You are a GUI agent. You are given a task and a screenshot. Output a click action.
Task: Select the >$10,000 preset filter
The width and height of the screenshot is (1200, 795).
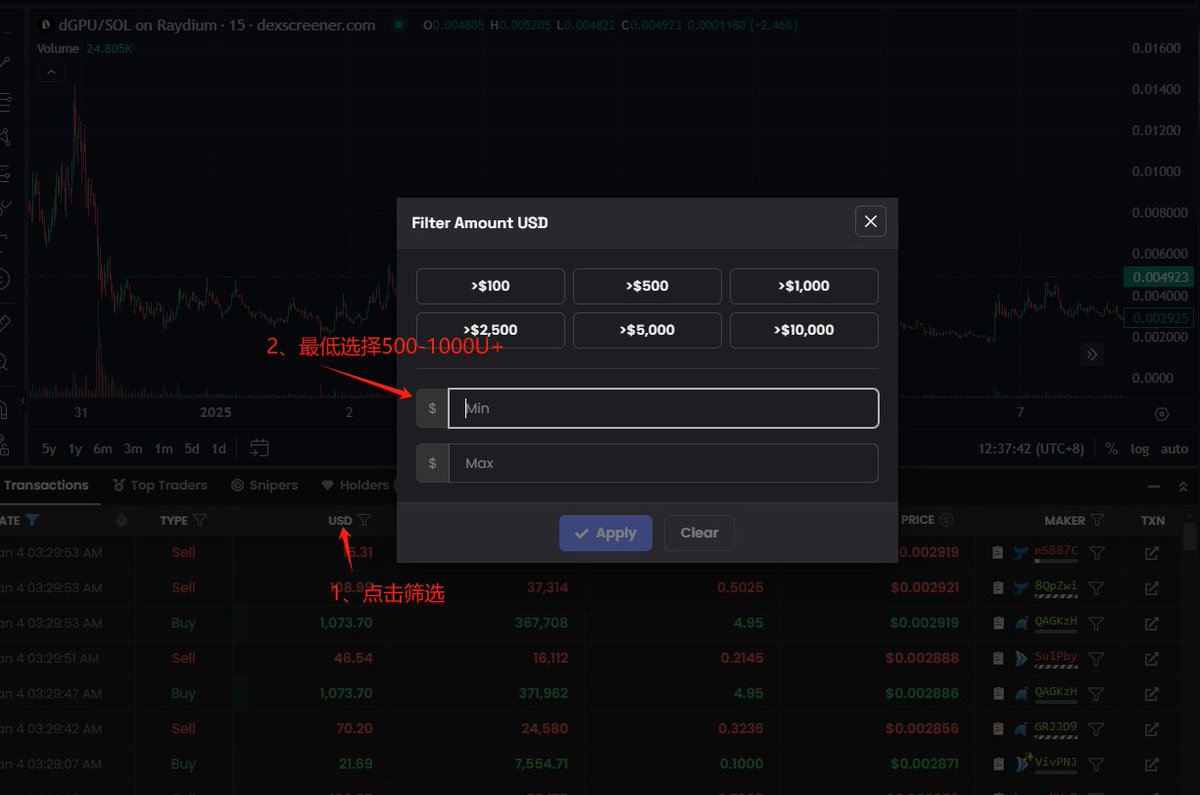tap(804, 330)
